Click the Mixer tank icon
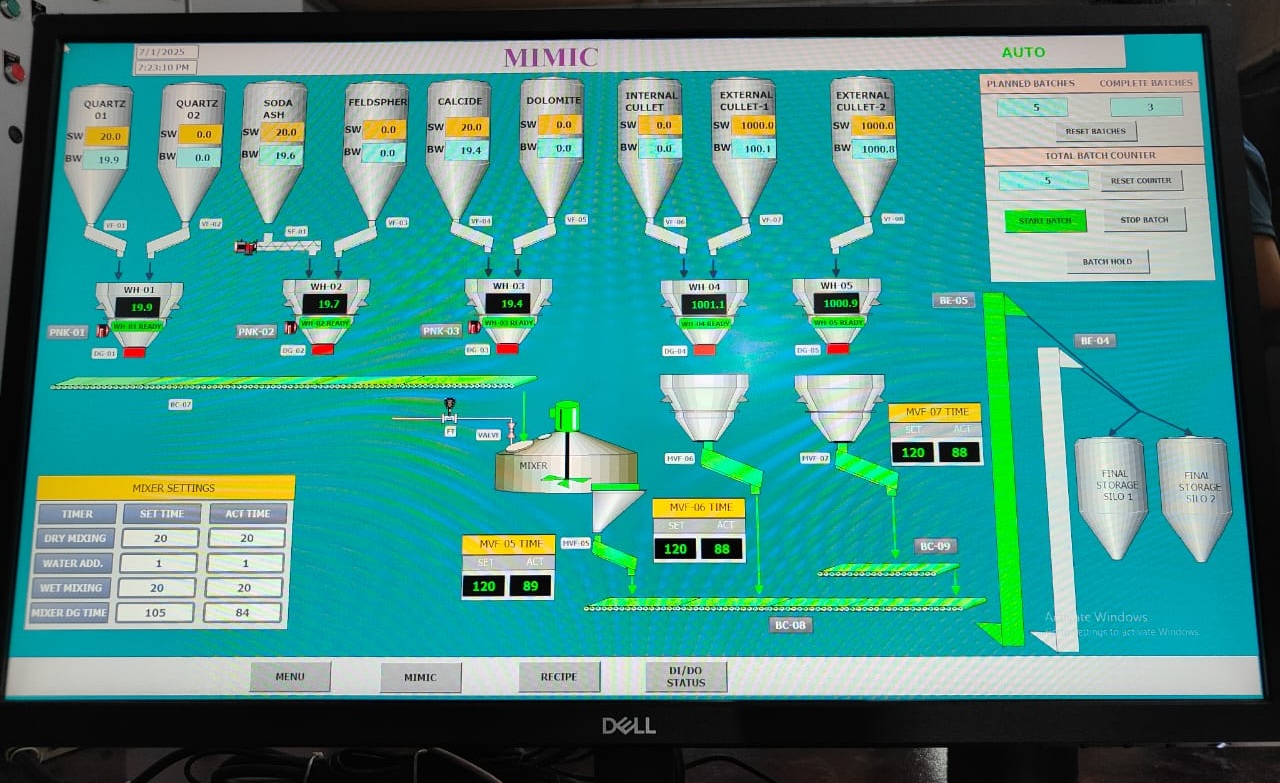Viewport: 1280px width, 783px height. 566,461
